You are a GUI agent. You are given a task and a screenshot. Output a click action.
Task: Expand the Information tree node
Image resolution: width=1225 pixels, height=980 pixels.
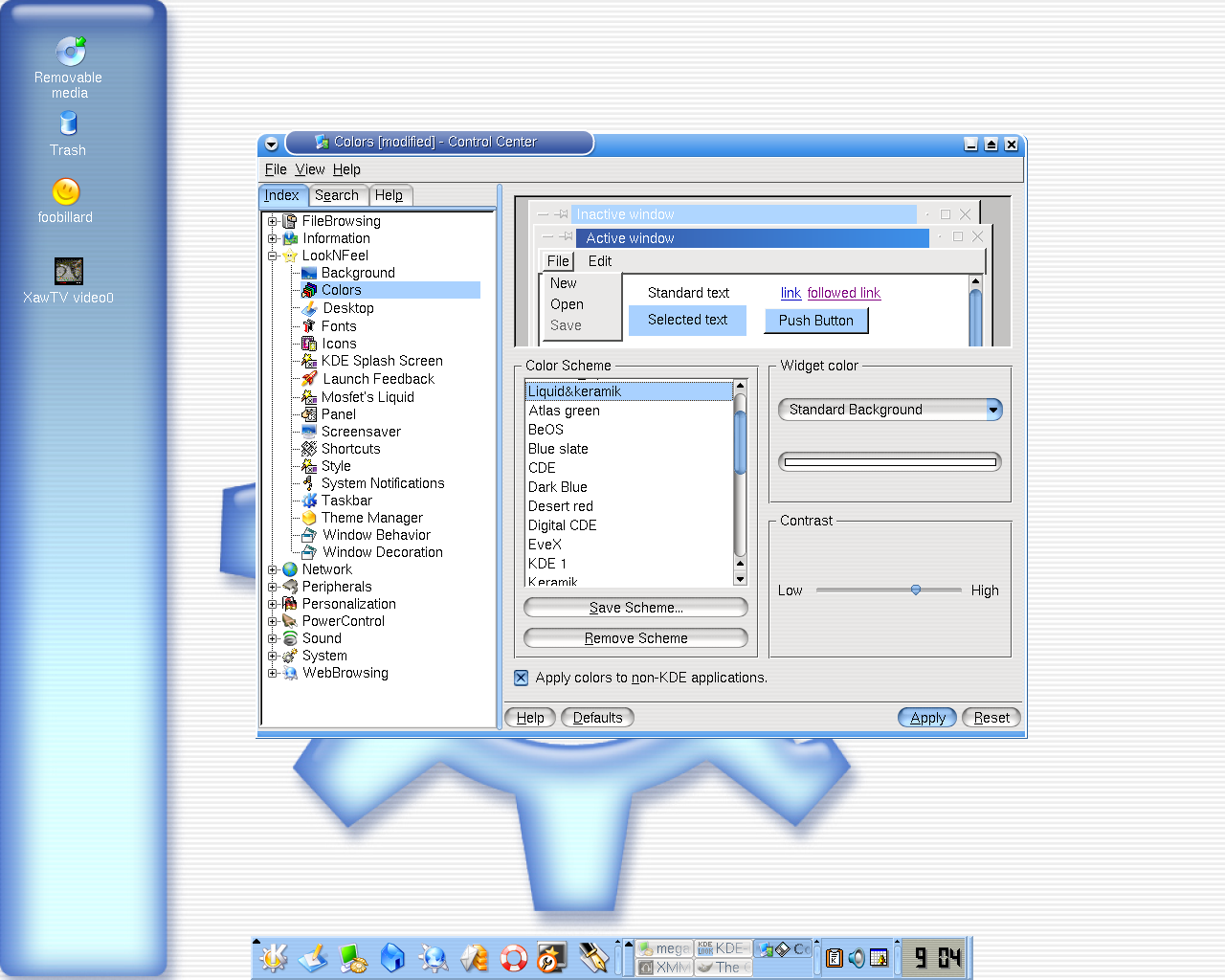(x=272, y=238)
